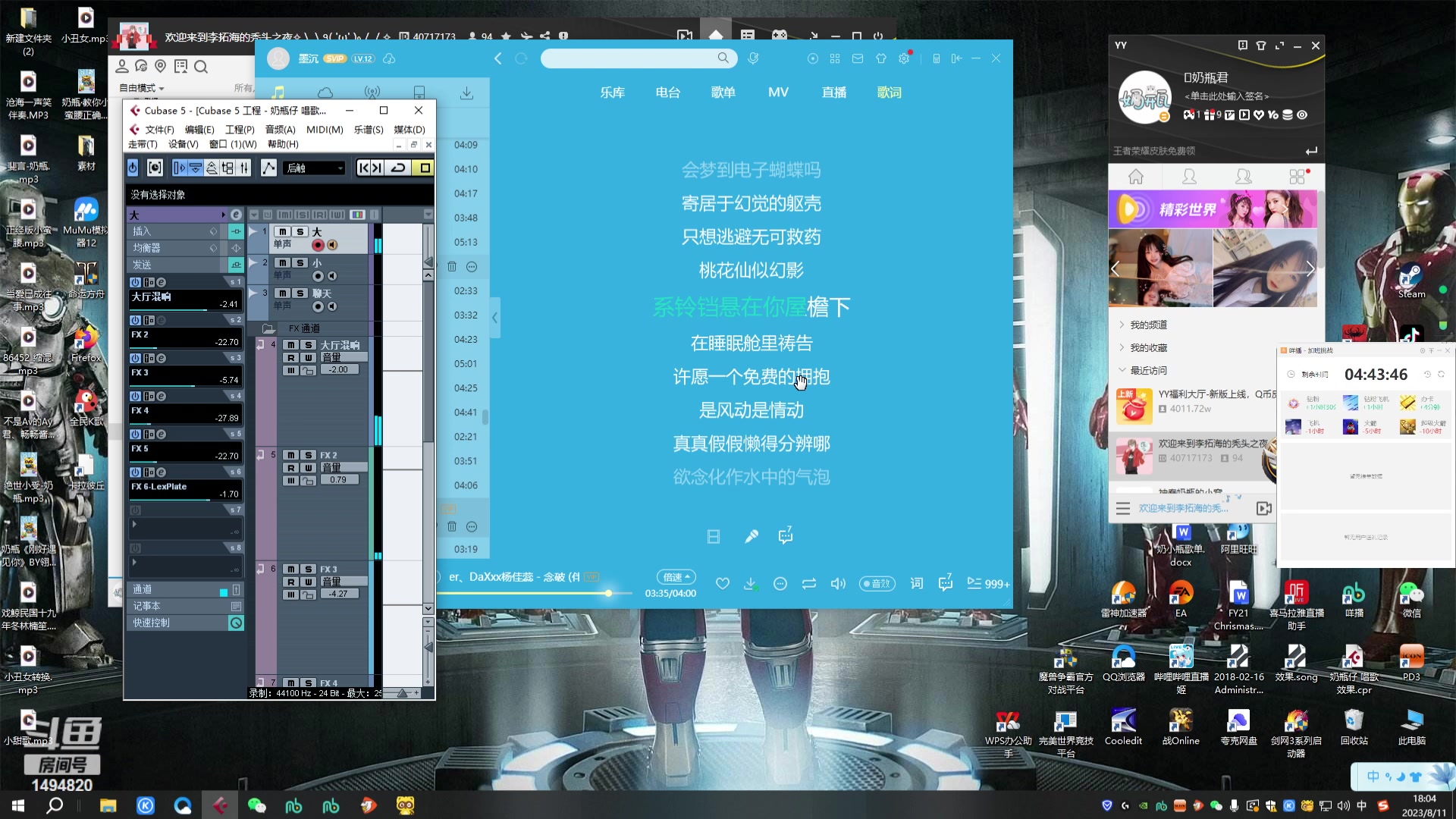Open comments bubble icon below lyrics
This screenshot has height=819, width=1456.
click(x=786, y=535)
